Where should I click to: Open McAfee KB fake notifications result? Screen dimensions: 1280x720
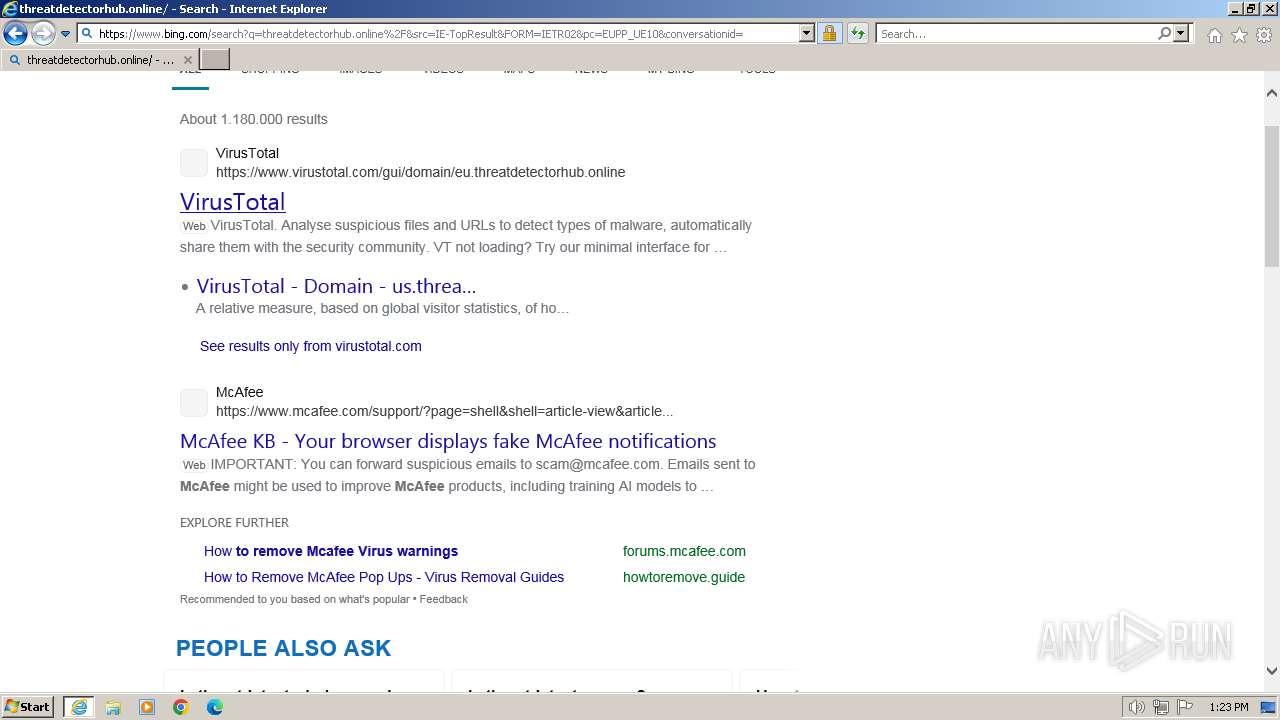click(x=448, y=441)
